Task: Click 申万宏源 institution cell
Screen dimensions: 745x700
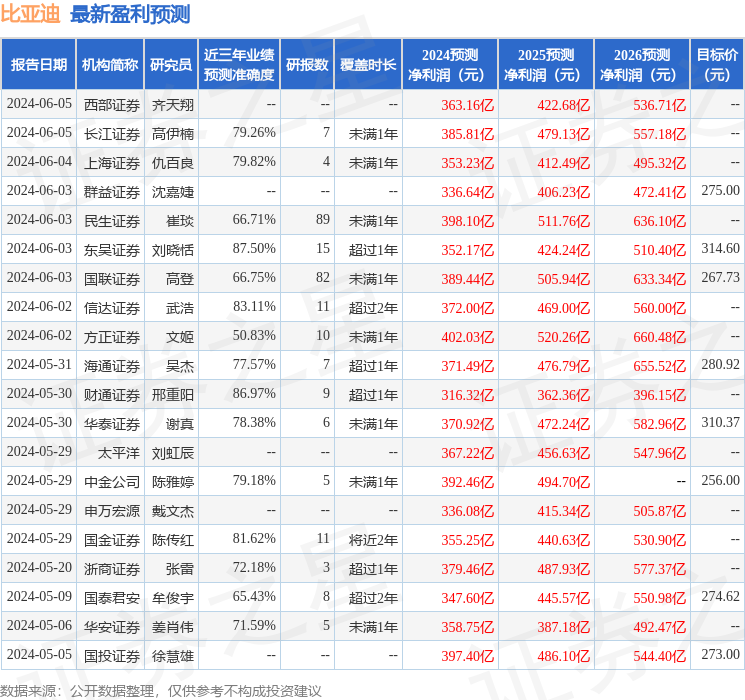Action: coord(112,511)
